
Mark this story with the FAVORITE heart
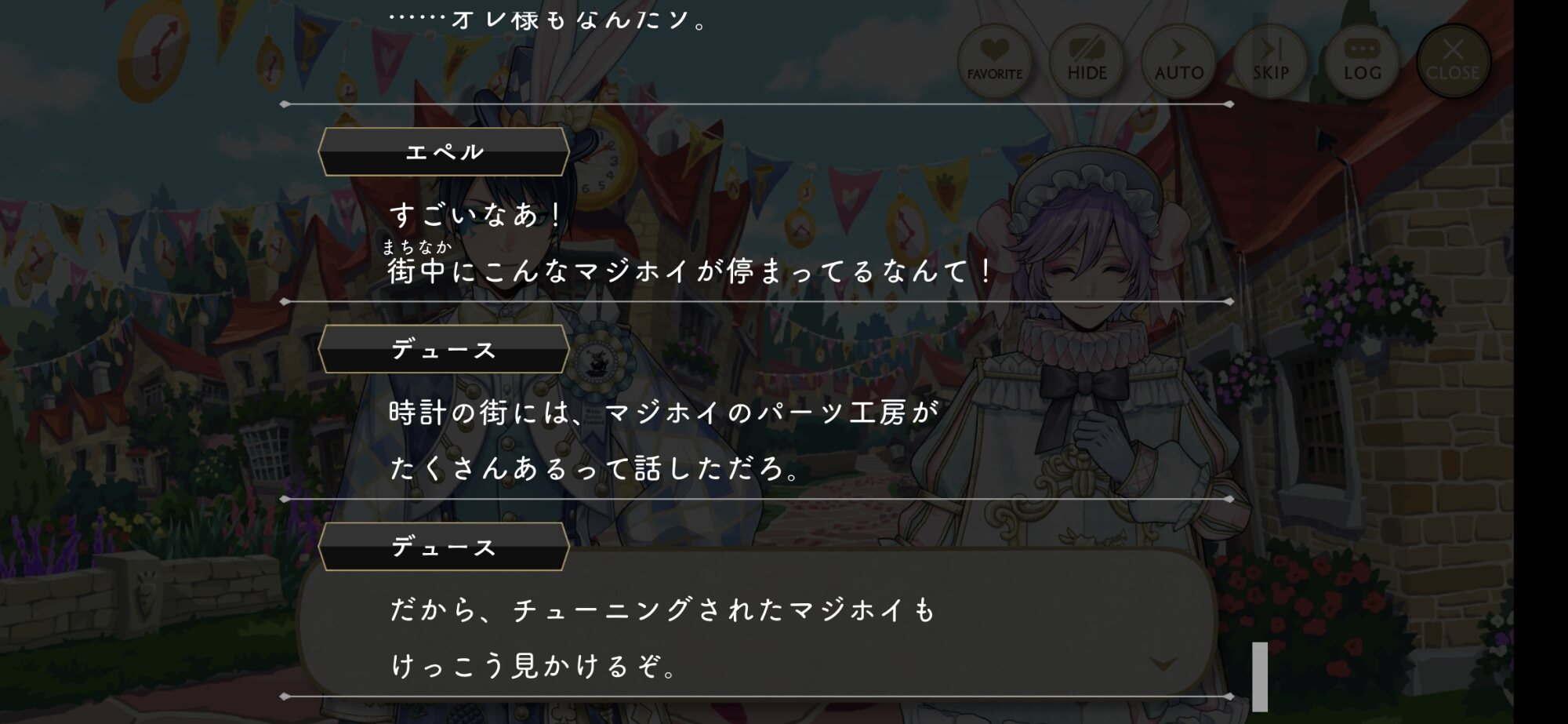(994, 61)
